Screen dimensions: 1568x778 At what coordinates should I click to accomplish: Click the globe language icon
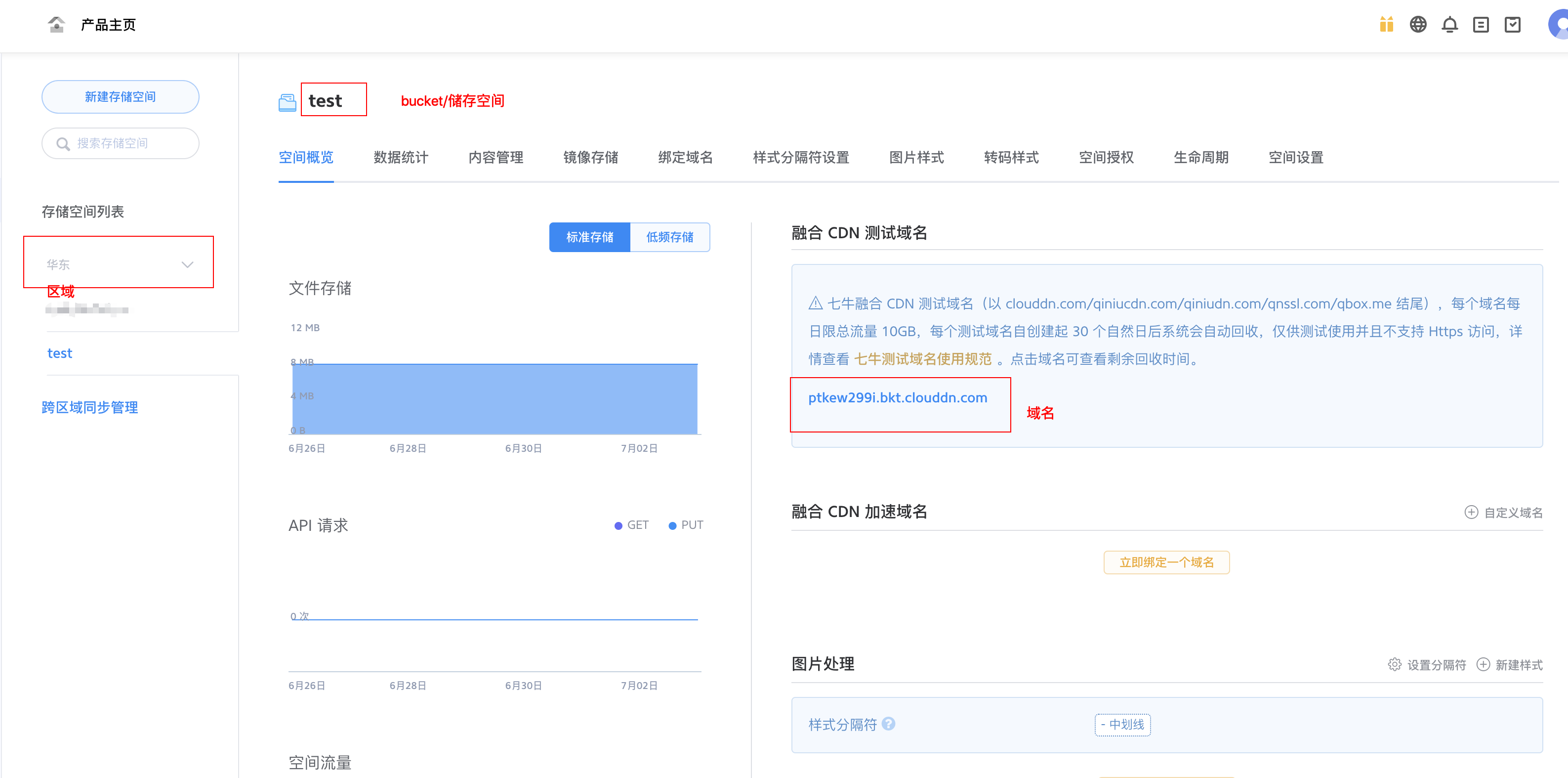pos(1418,25)
